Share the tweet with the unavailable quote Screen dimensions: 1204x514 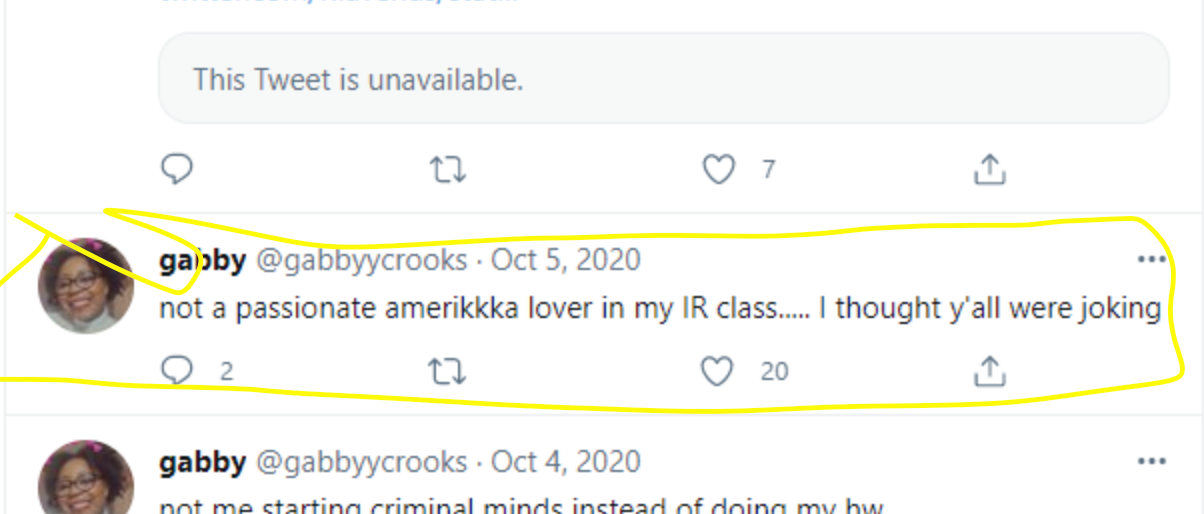coord(989,171)
